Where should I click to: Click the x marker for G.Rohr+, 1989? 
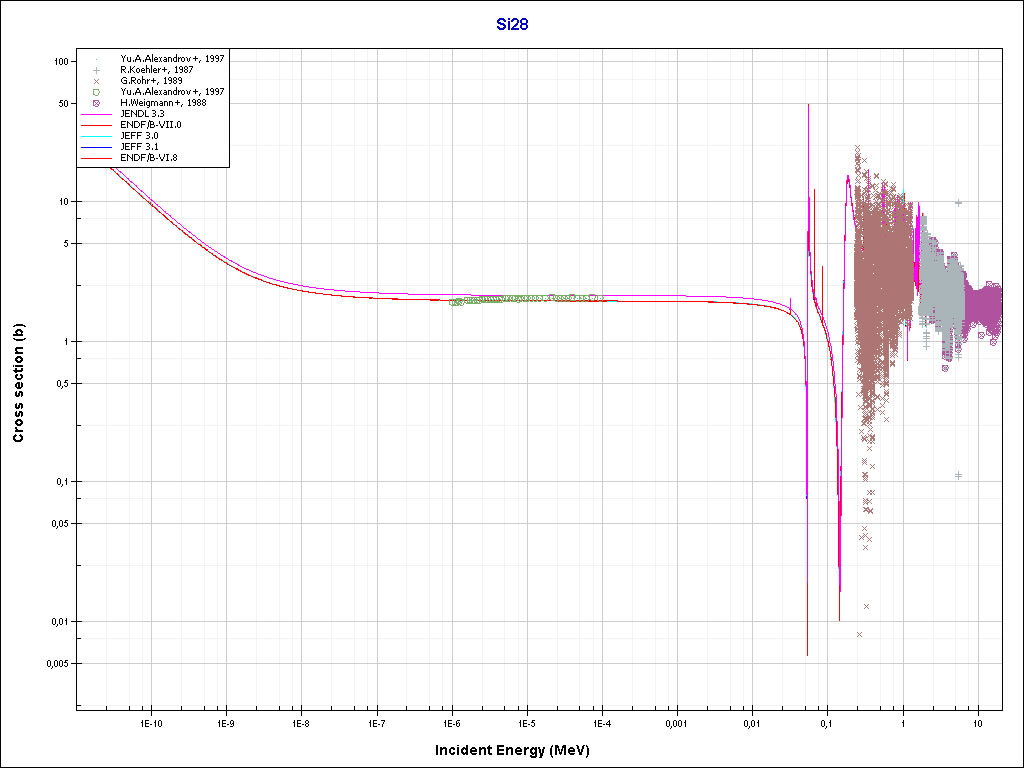(x=97, y=81)
